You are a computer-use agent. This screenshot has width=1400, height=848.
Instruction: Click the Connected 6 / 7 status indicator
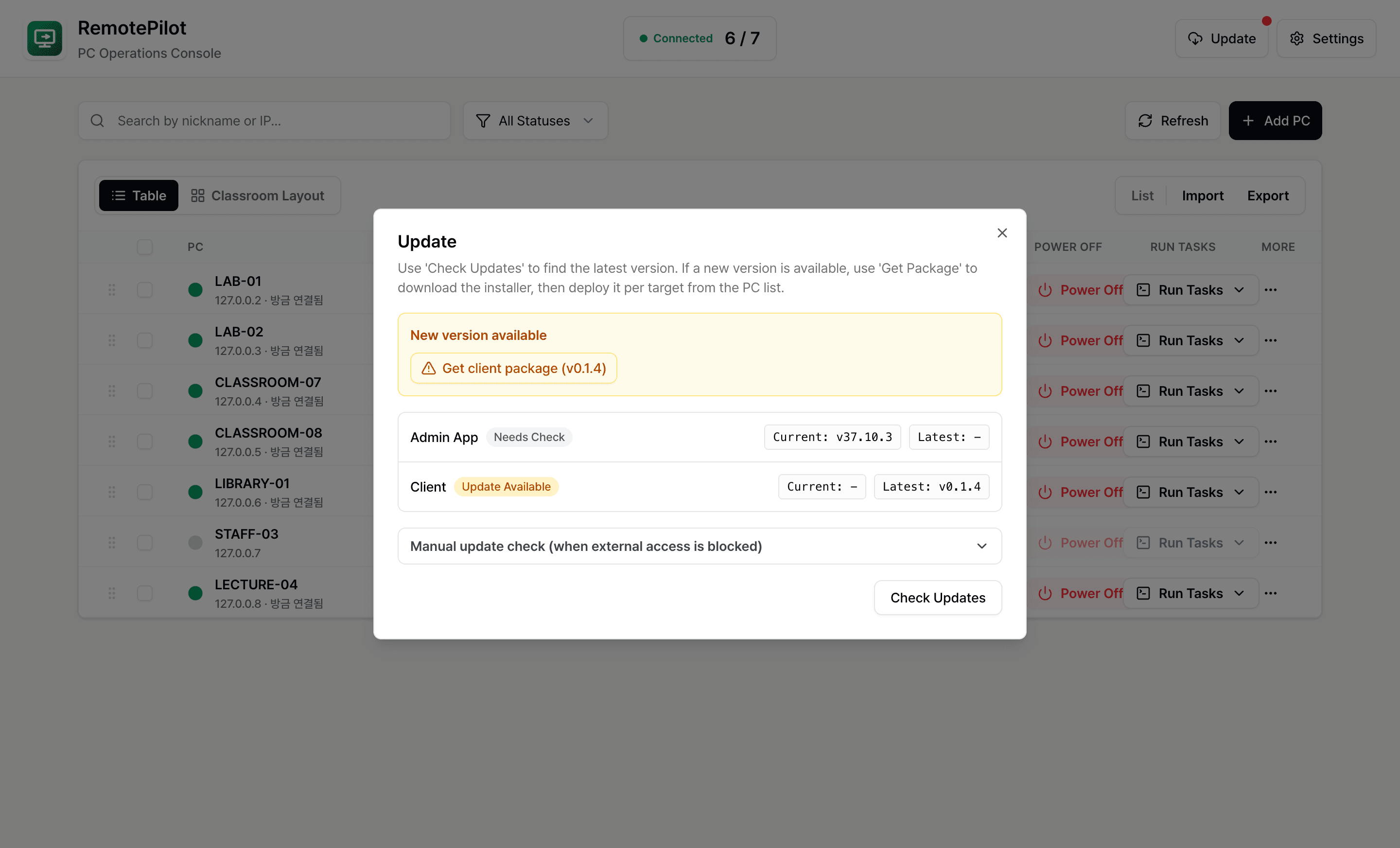pos(700,38)
